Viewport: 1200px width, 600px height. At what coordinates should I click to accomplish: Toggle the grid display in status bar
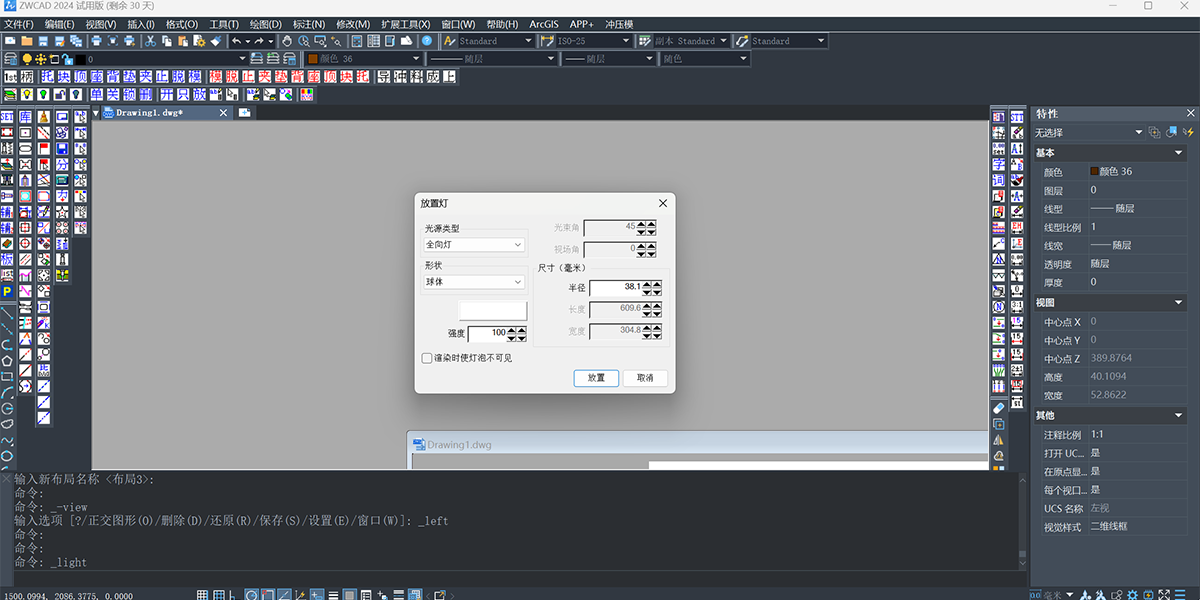point(203,595)
